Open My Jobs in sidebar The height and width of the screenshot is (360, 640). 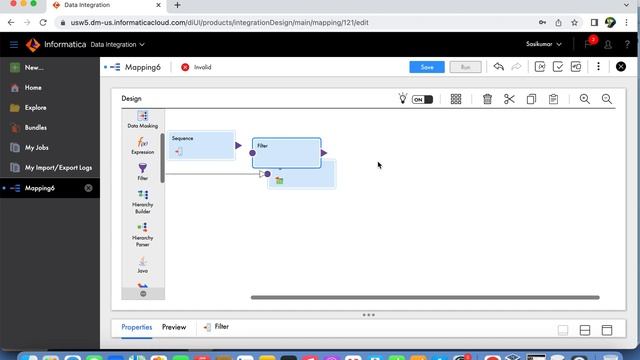(29, 147)
